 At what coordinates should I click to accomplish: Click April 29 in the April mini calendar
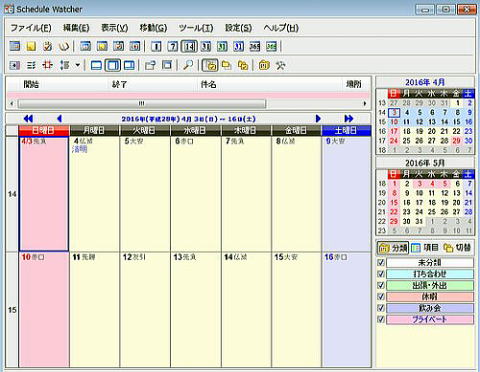456,141
